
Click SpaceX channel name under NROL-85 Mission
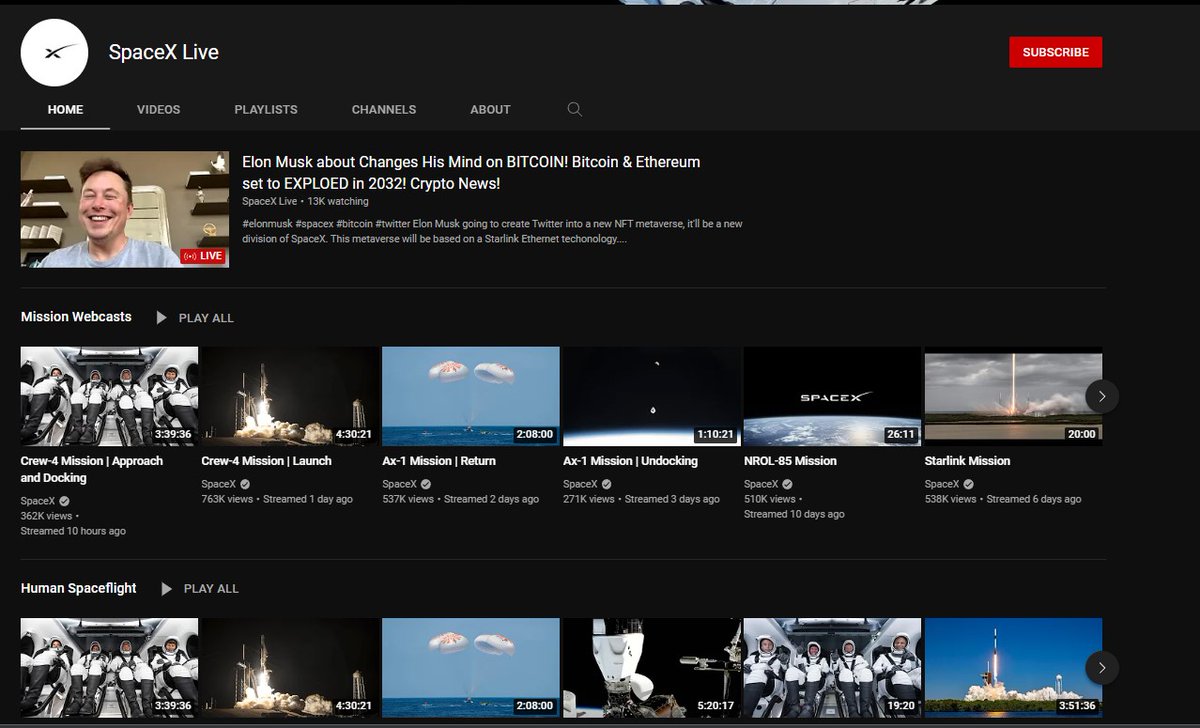pyautogui.click(x=761, y=484)
